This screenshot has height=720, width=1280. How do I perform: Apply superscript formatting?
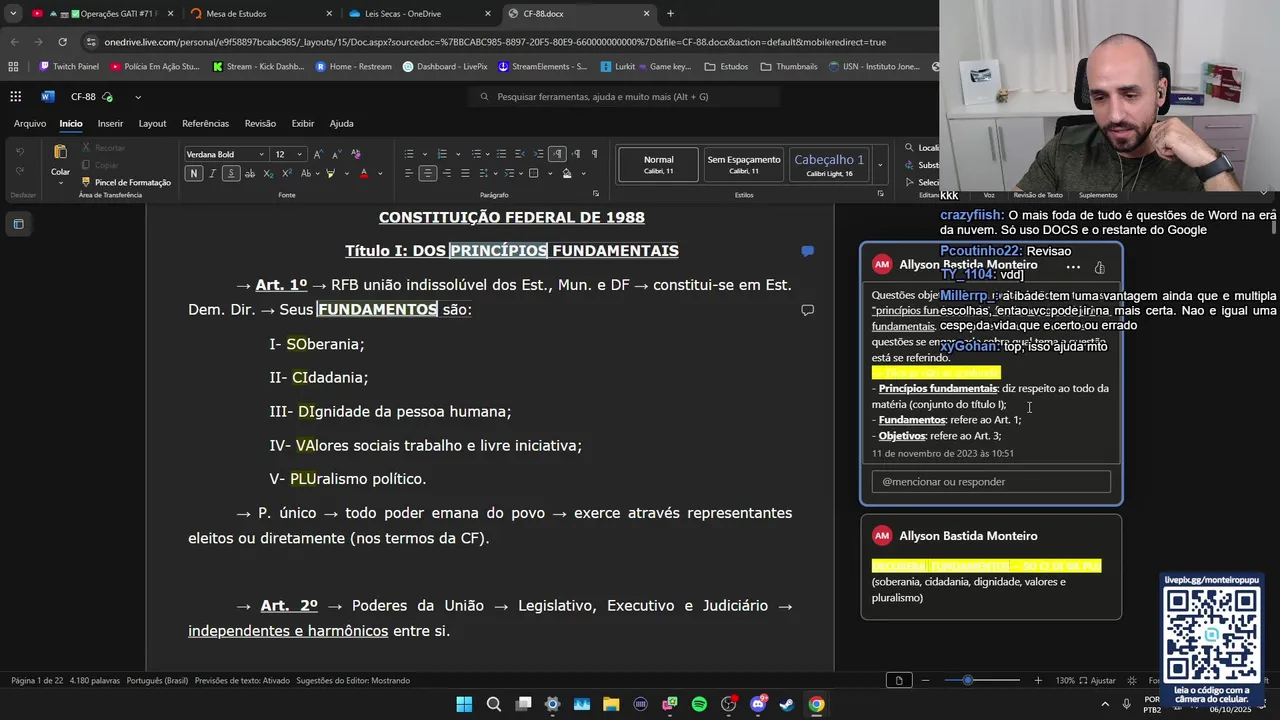click(x=287, y=173)
